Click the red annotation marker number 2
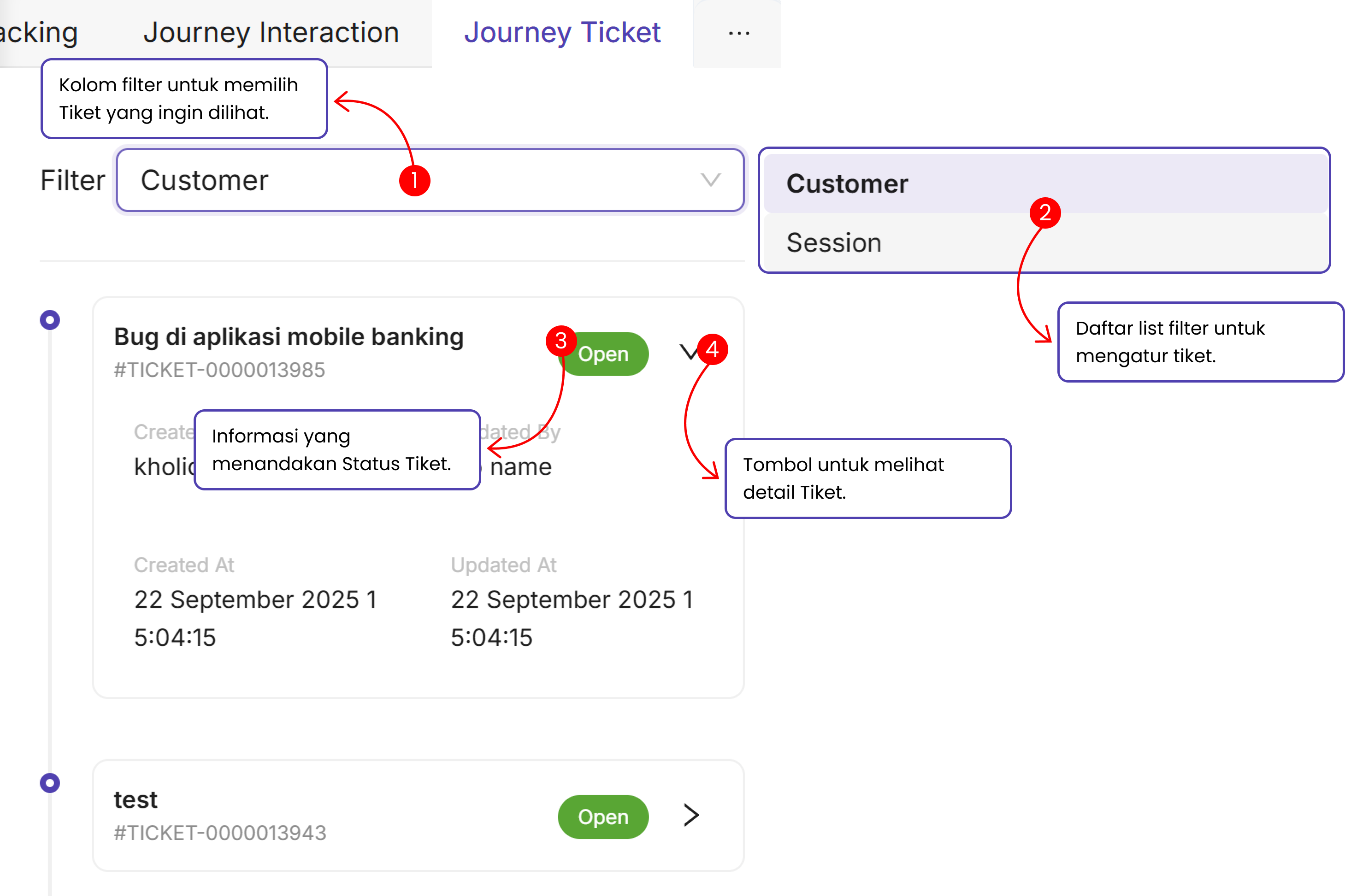Image resolution: width=1345 pixels, height=896 pixels. click(1045, 212)
